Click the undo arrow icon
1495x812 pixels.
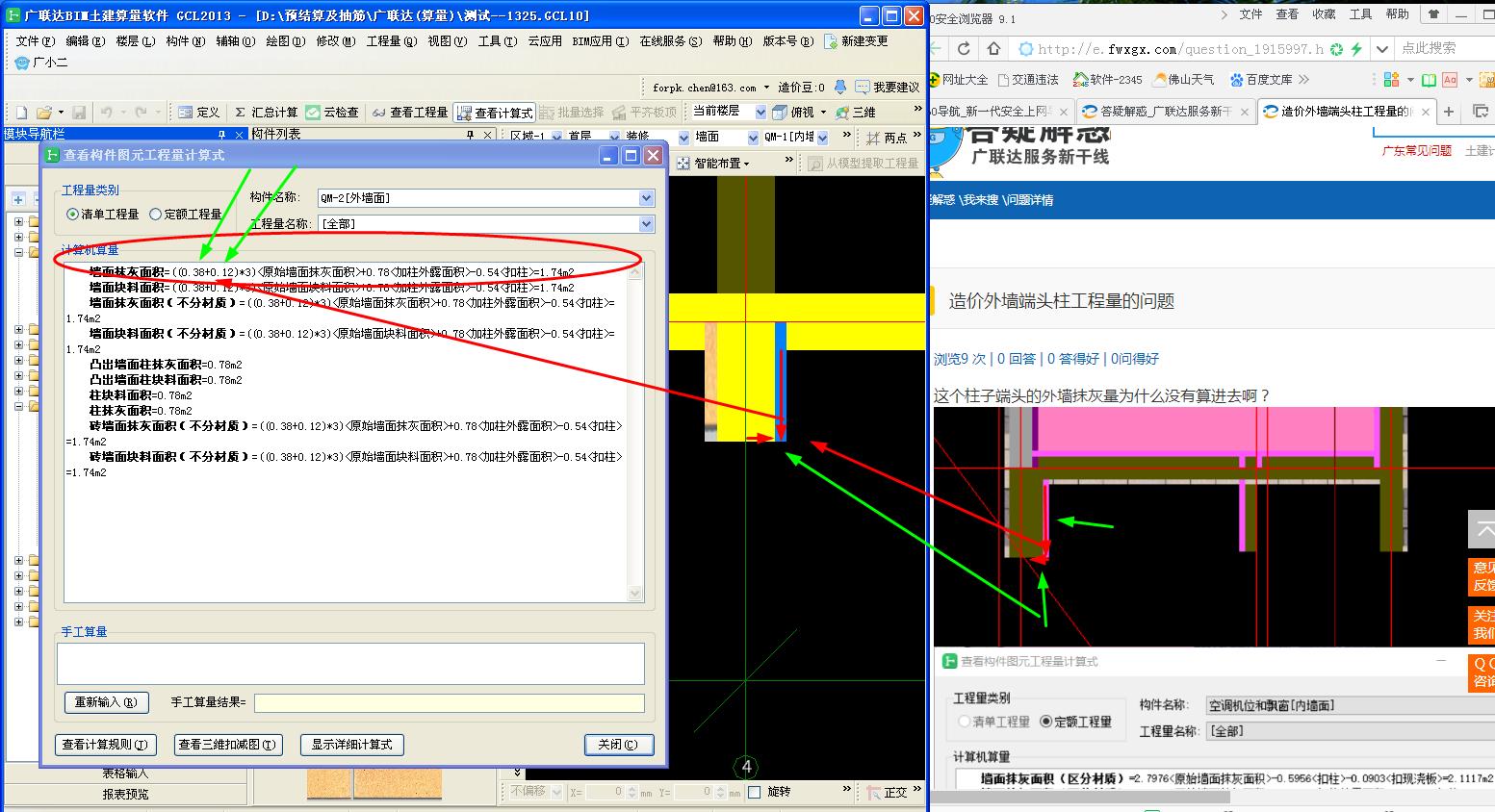107,113
